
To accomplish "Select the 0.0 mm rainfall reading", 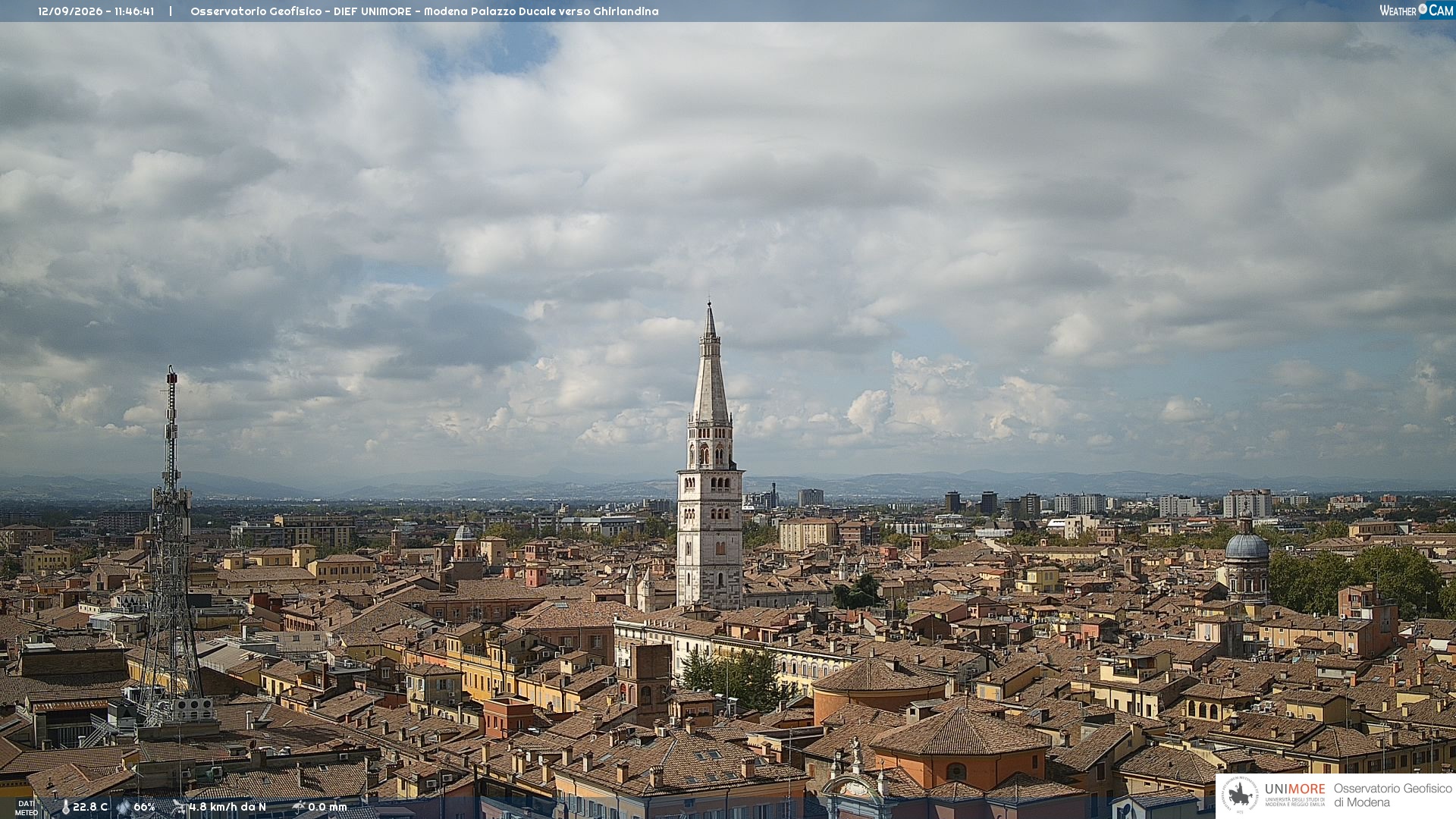I will pyautogui.click(x=328, y=808).
